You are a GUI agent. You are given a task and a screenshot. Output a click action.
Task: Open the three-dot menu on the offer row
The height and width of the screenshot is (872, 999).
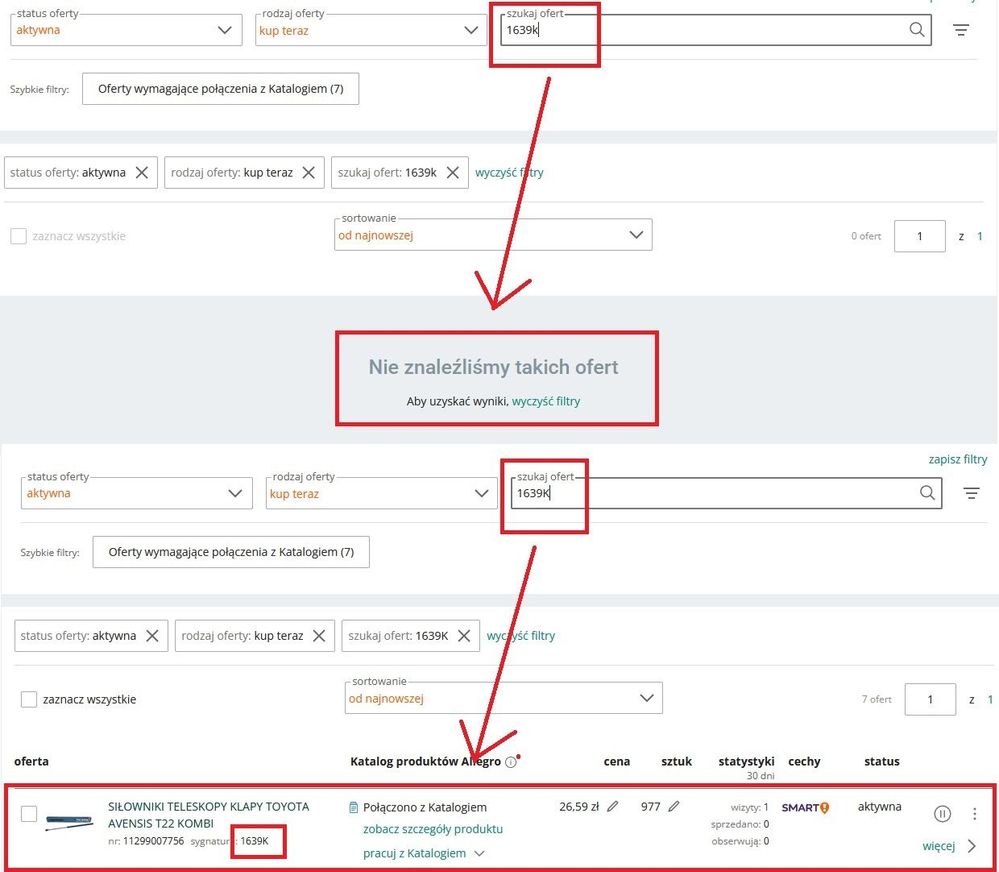[x=974, y=813]
